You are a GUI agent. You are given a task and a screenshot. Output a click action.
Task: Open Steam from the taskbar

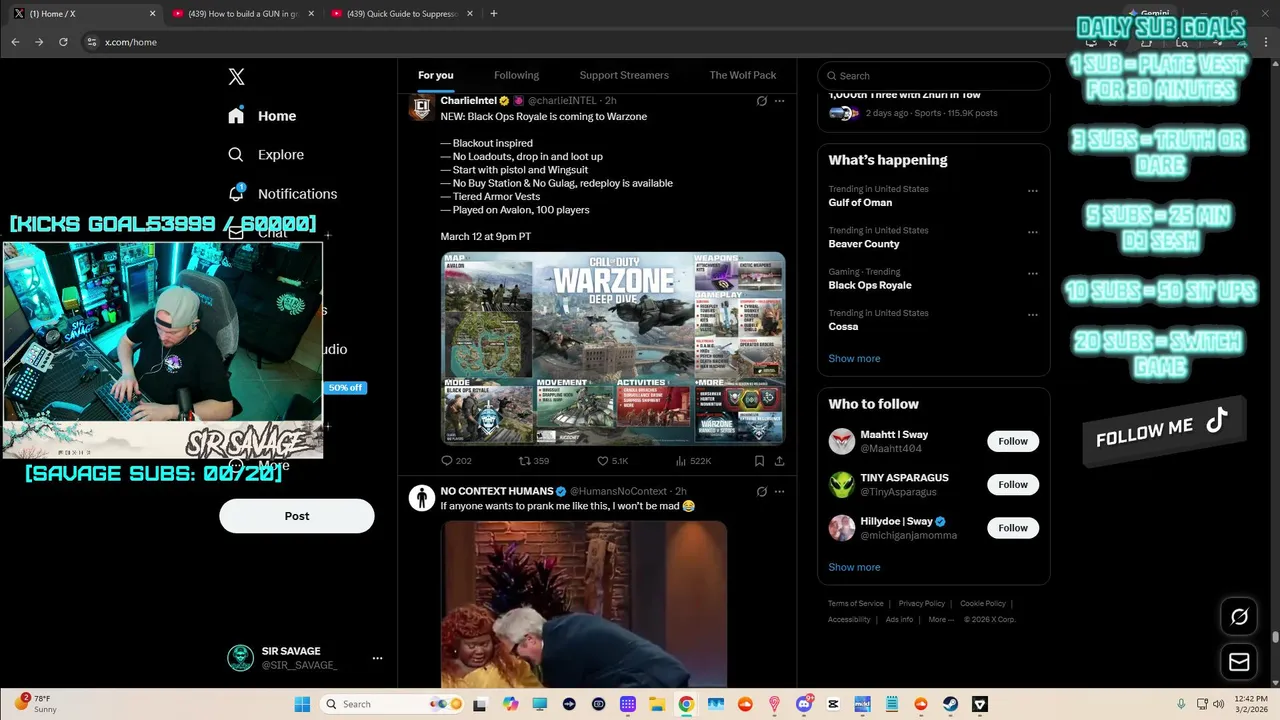tap(951, 704)
